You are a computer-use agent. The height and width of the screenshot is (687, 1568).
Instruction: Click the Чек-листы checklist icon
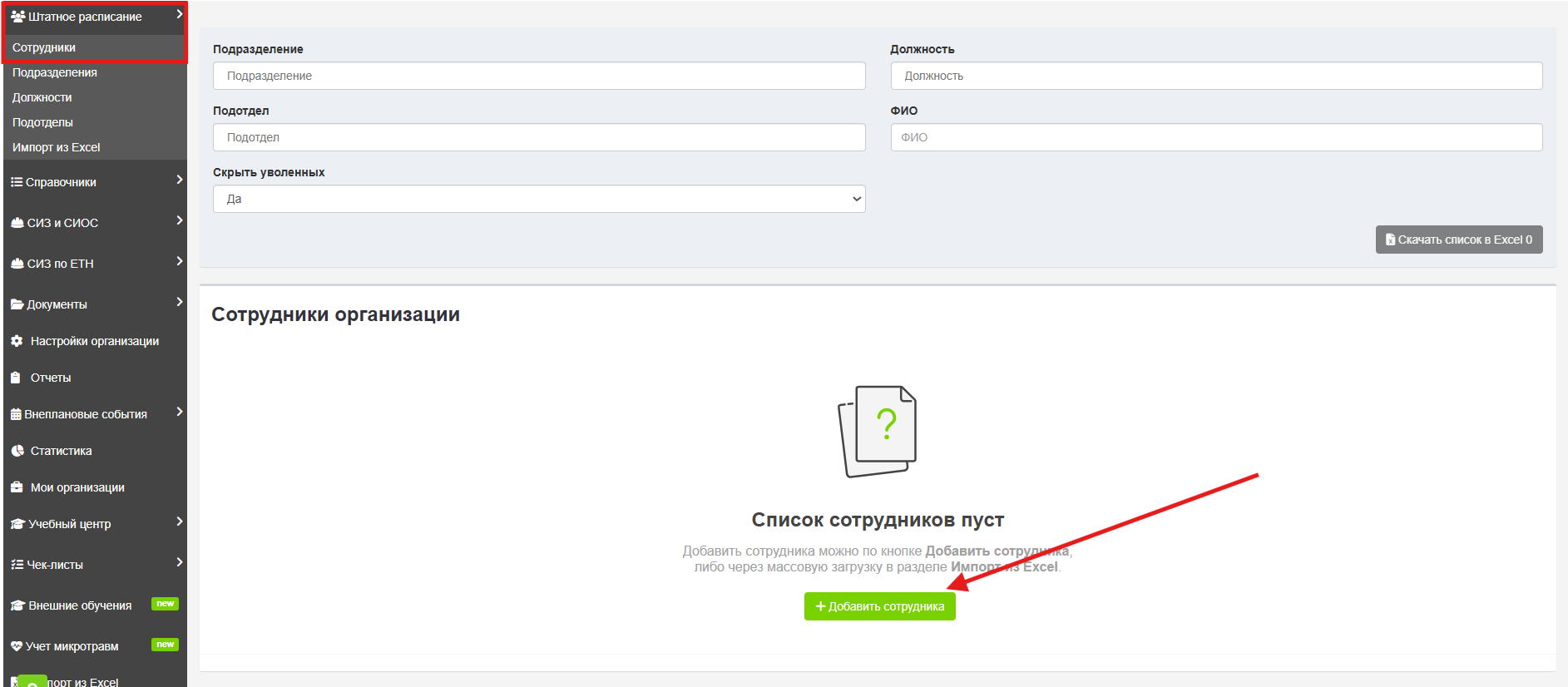pos(17,565)
